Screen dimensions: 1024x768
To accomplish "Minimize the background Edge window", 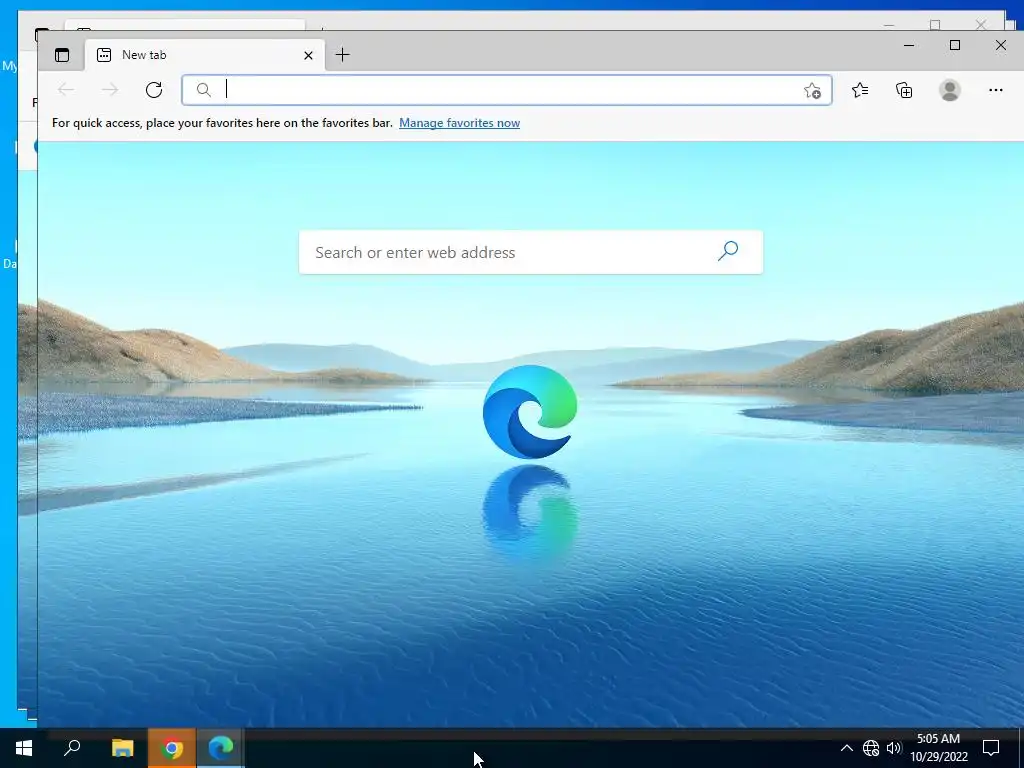I will 889,25.
